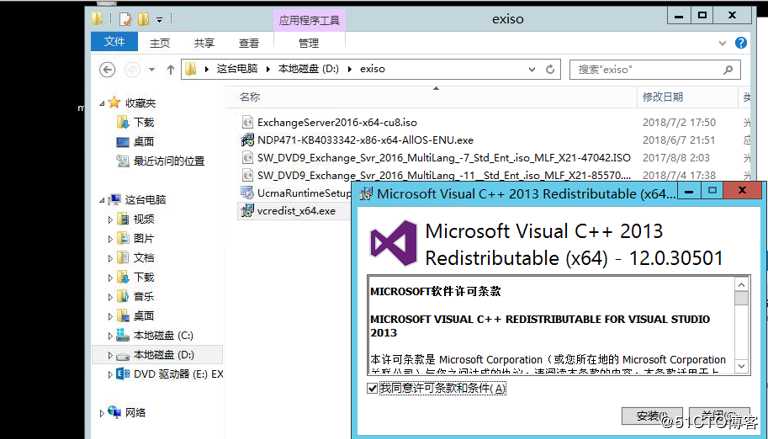This screenshot has width=768, height=439.
Task: Click the local disk (C:) drive icon
Action: click(x=123, y=335)
